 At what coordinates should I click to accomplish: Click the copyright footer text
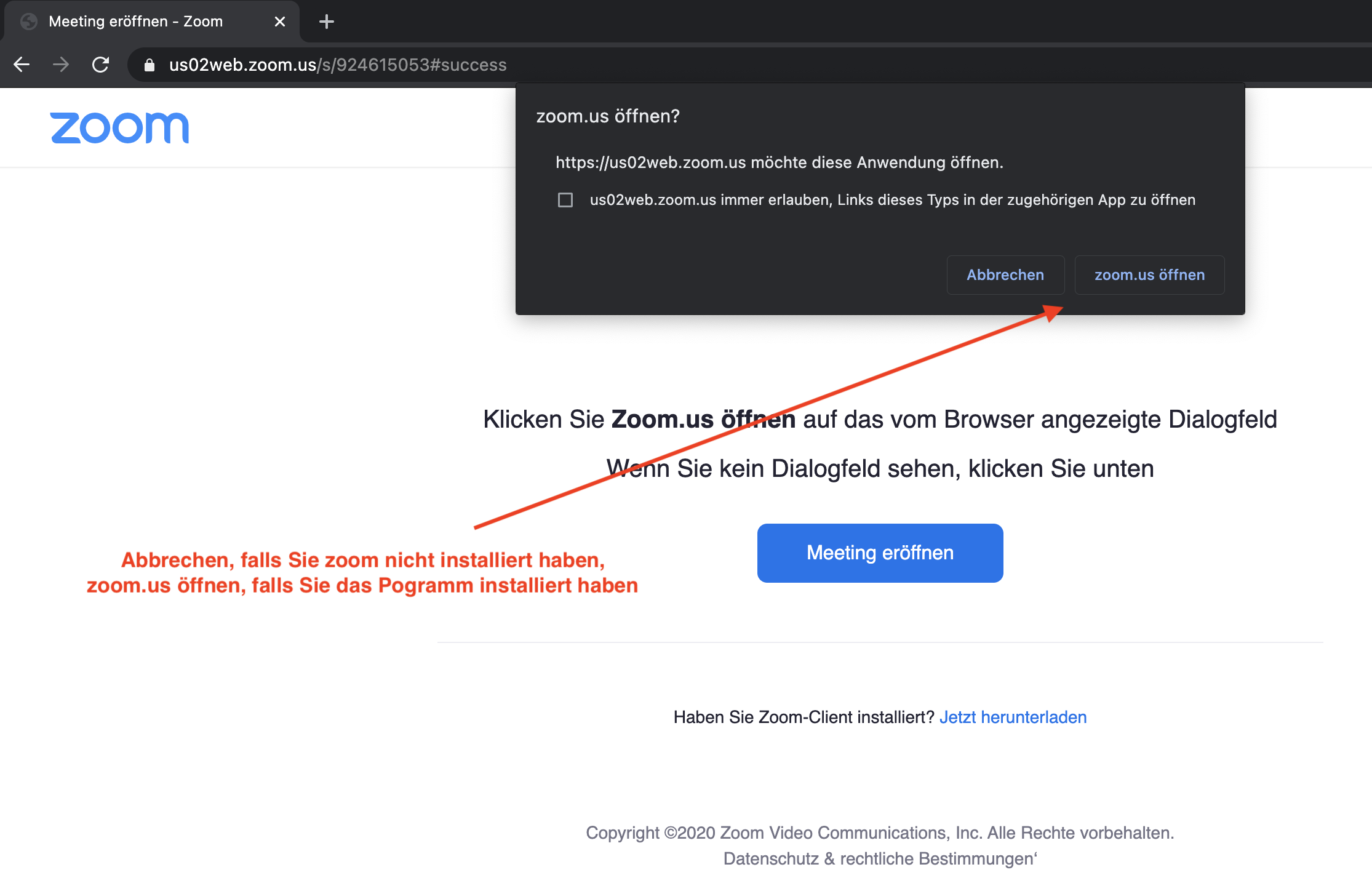click(880, 833)
